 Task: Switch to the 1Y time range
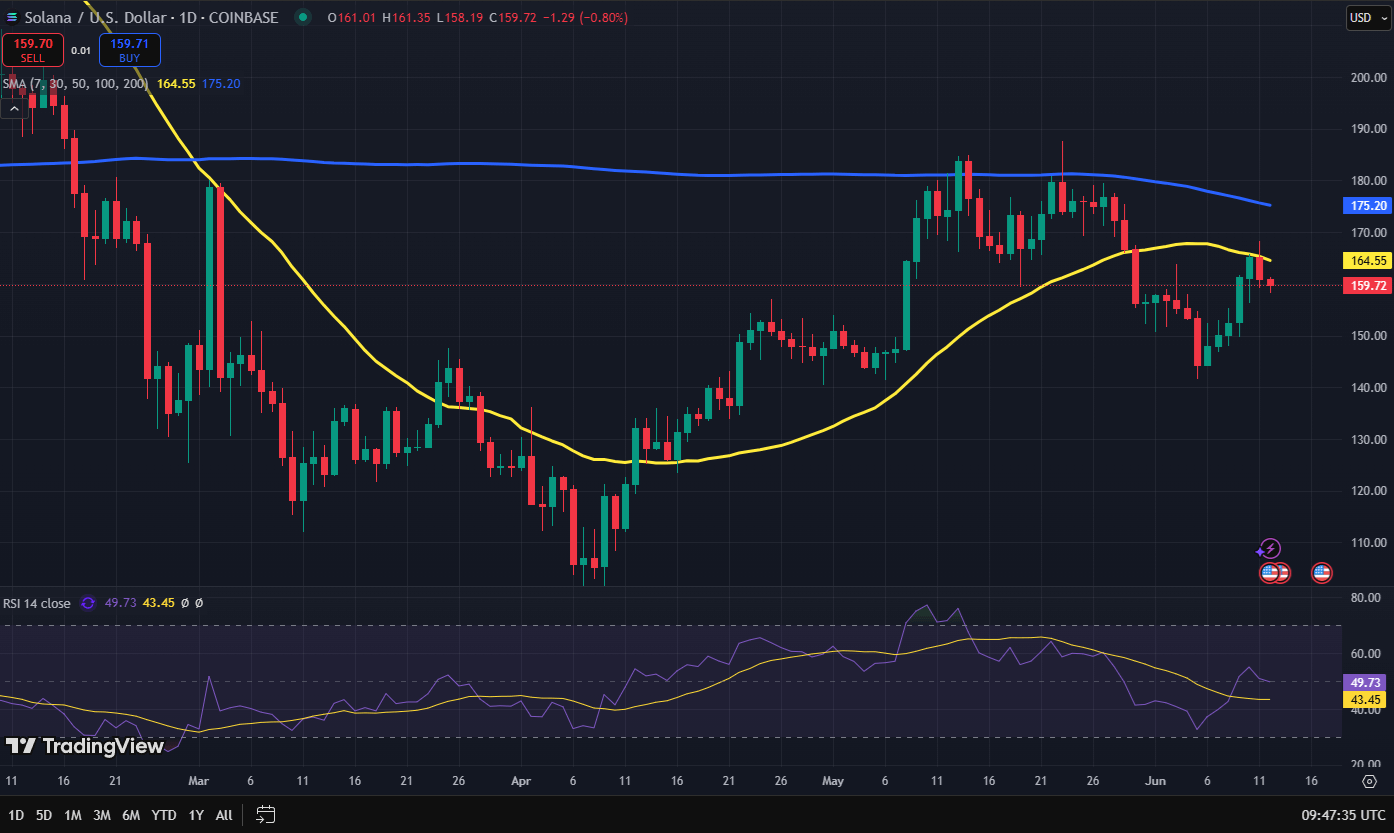point(196,814)
